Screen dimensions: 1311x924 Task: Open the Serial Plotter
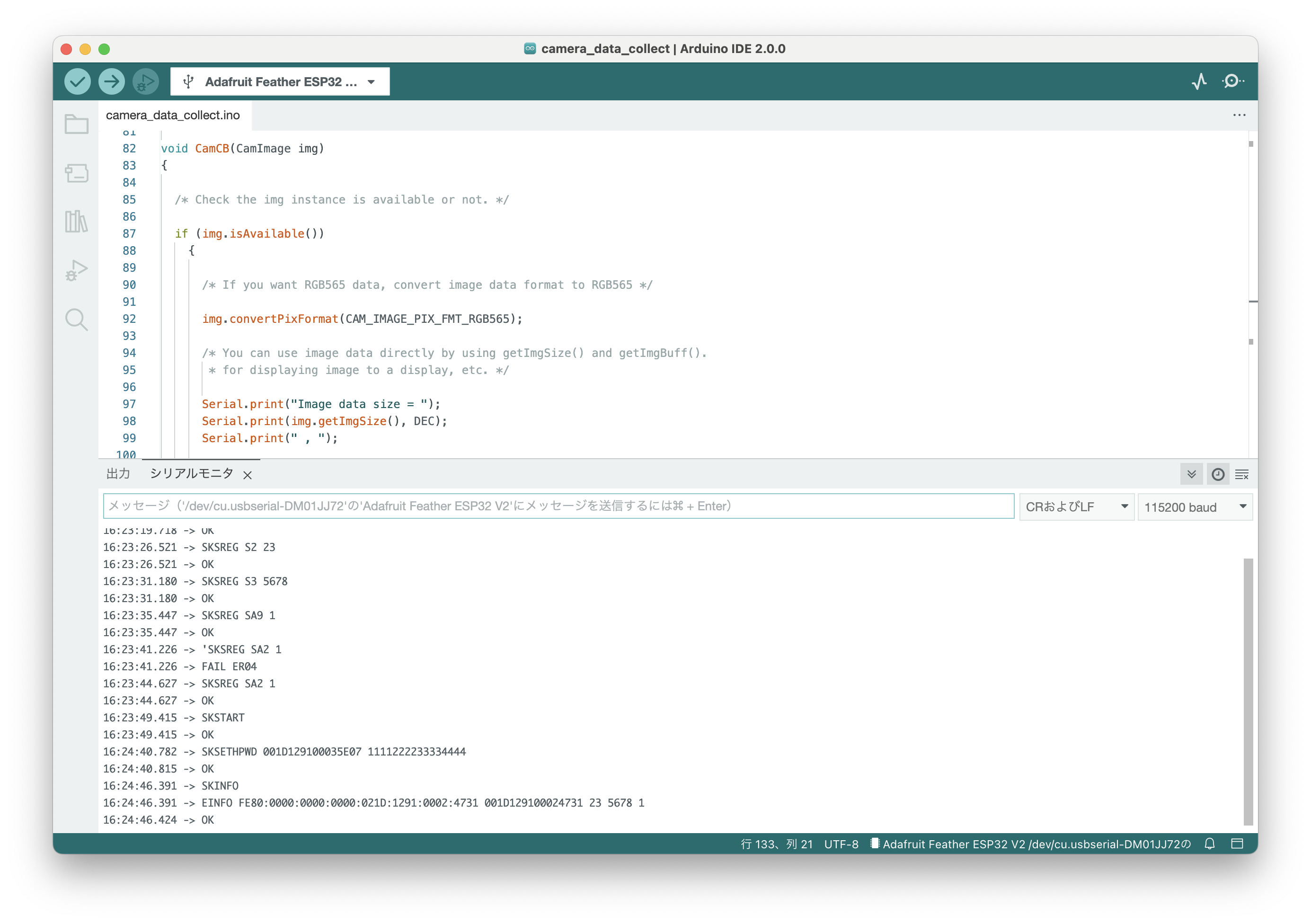coord(1199,82)
